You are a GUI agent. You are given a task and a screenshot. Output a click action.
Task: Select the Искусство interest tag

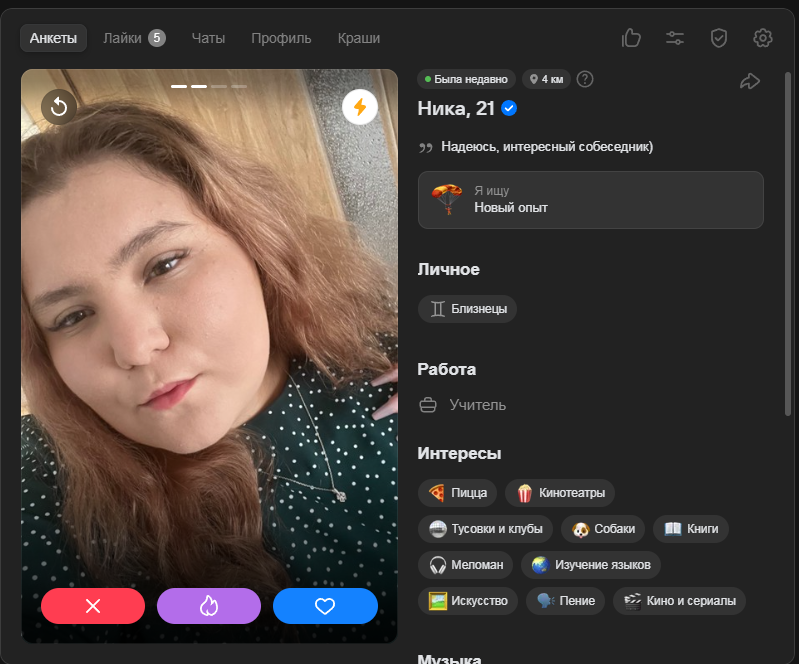point(468,601)
